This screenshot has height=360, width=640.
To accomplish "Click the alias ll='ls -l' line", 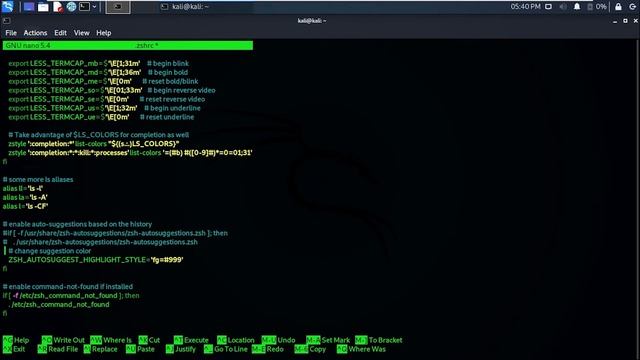I will (23, 189).
